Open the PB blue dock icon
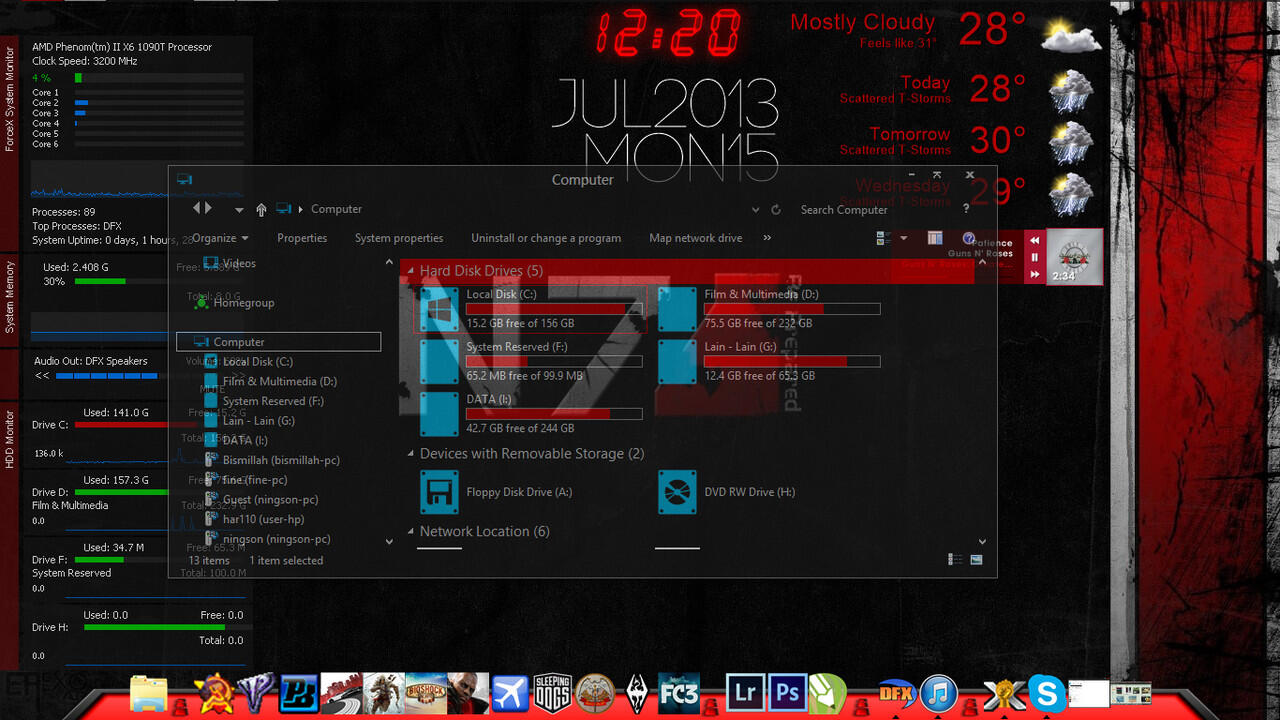The image size is (1280, 720). (297, 693)
